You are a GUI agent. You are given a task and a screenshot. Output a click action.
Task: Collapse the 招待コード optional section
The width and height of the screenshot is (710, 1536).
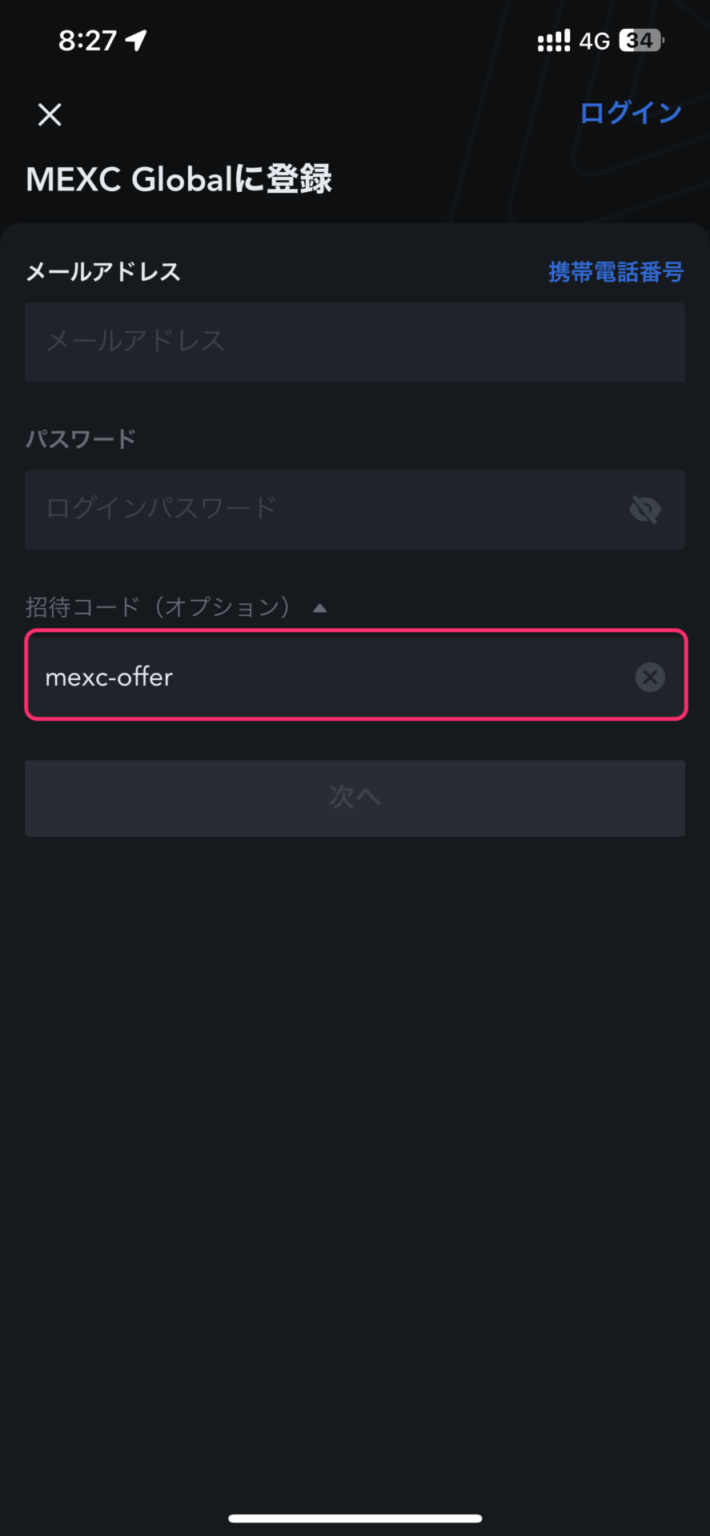point(319,606)
